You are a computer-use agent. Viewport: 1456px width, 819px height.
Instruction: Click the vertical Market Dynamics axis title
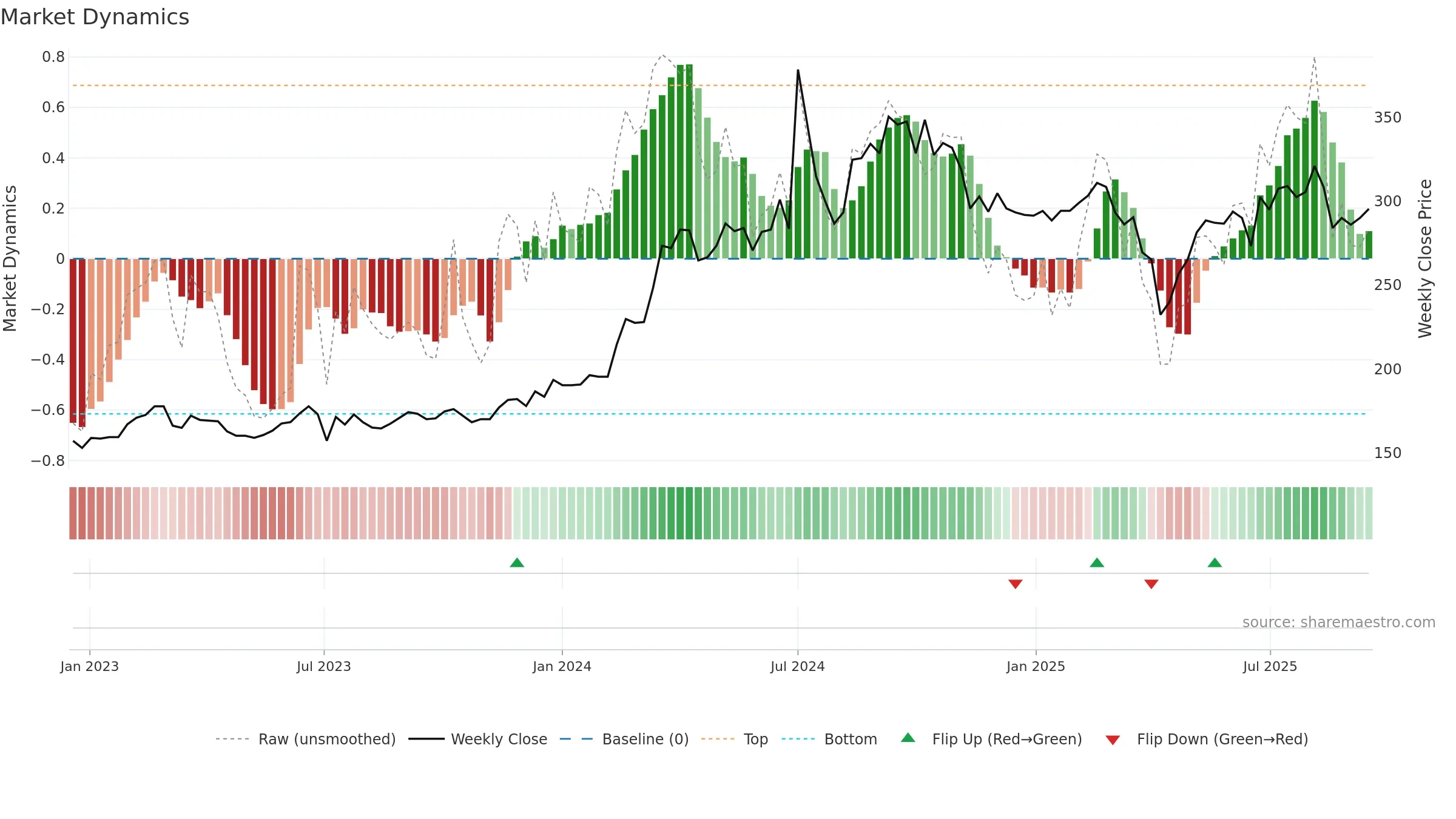point(10,258)
